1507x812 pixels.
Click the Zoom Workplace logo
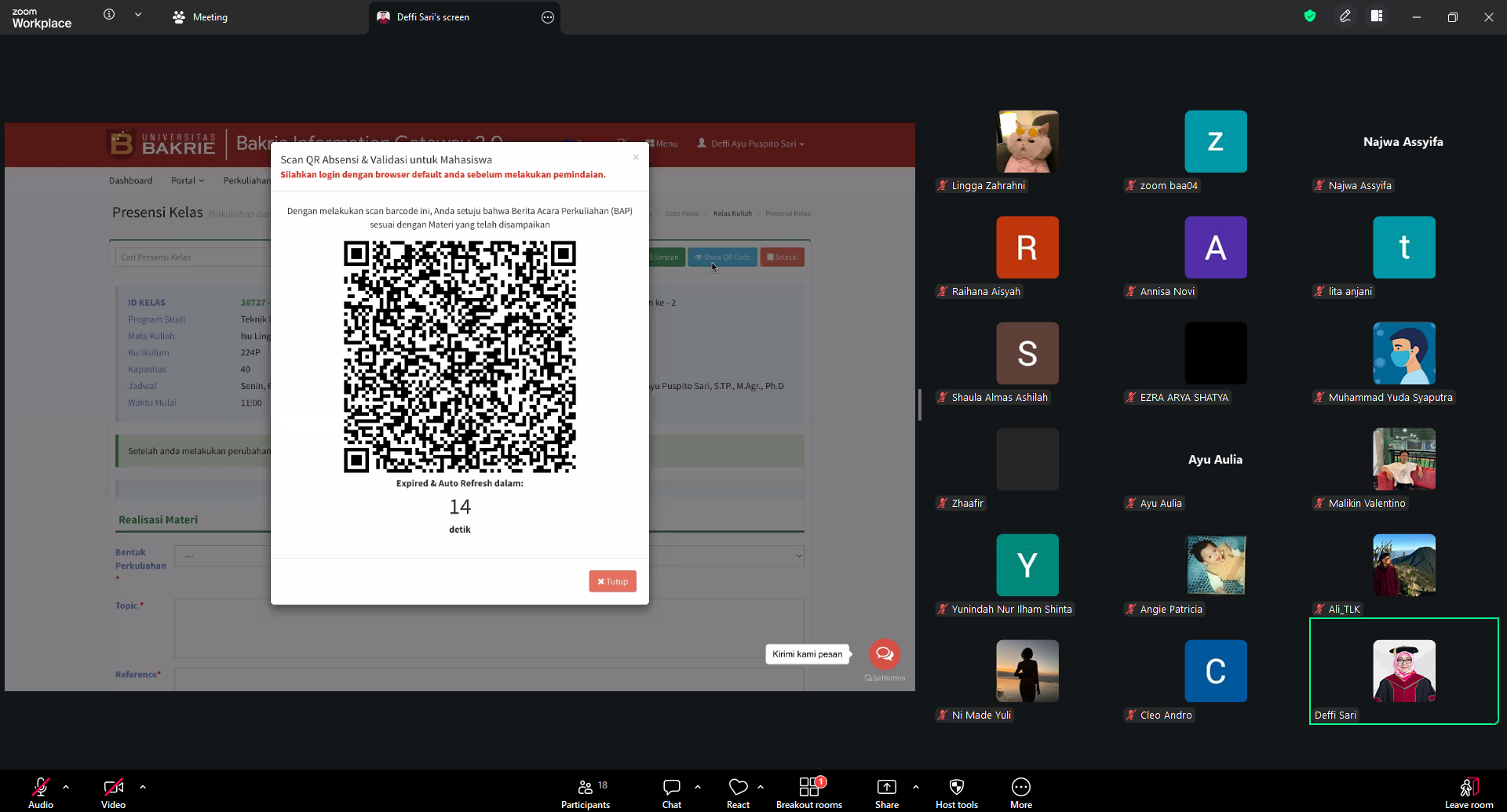point(42,18)
